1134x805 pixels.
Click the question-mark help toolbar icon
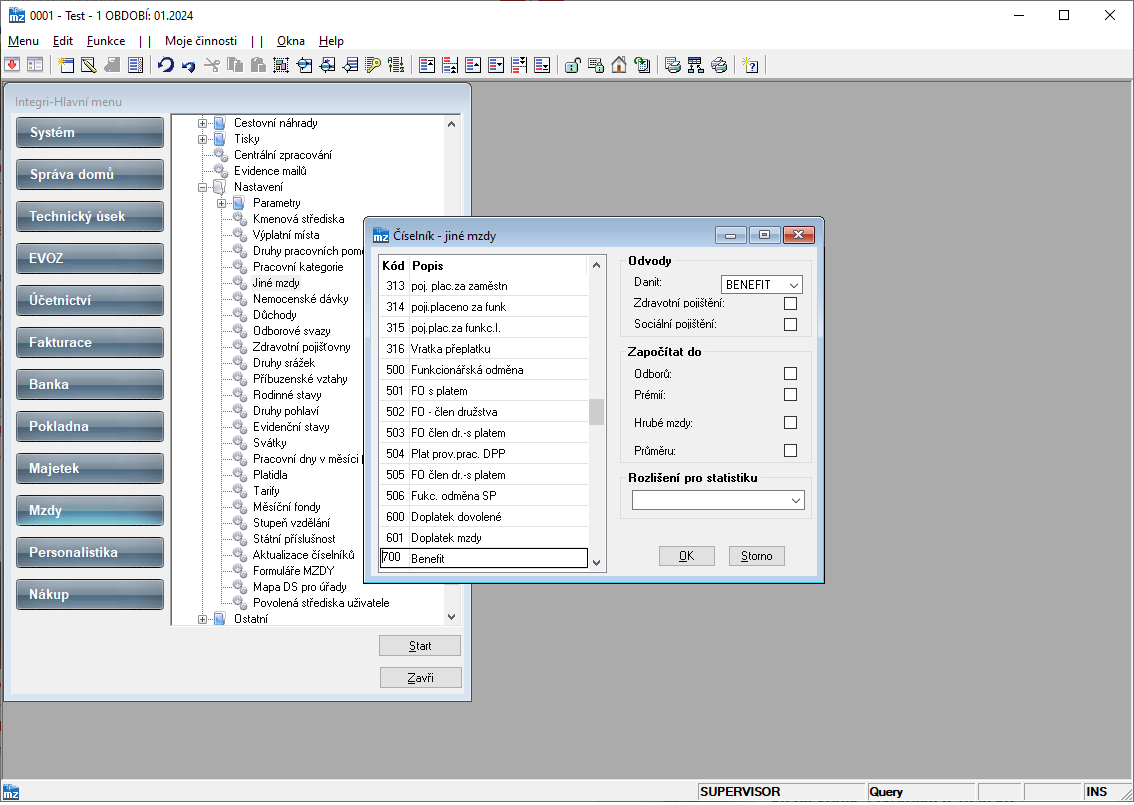coord(750,65)
